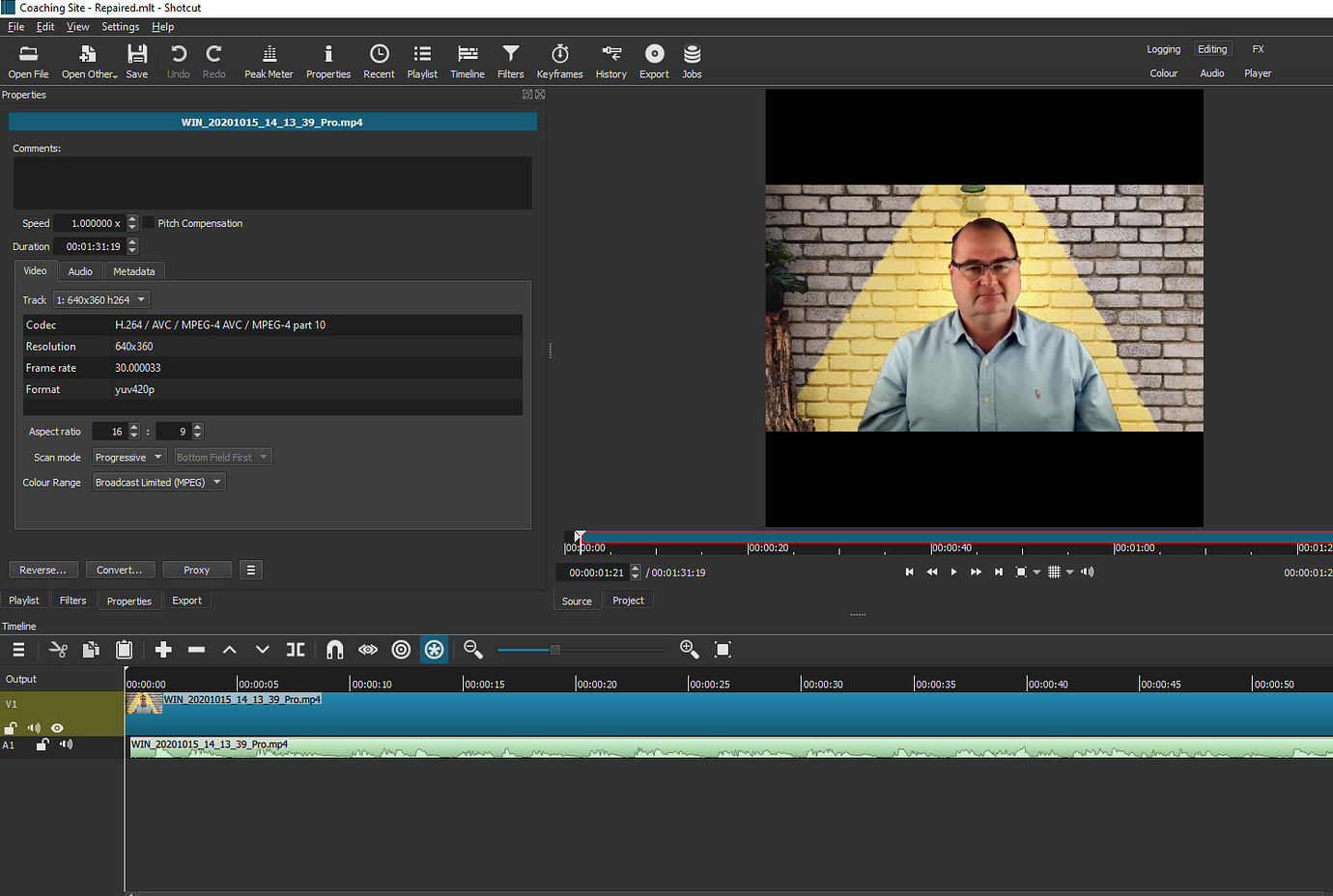The width and height of the screenshot is (1333, 896).
Task: Copy clip using timeline copy icon
Action: (x=91, y=650)
